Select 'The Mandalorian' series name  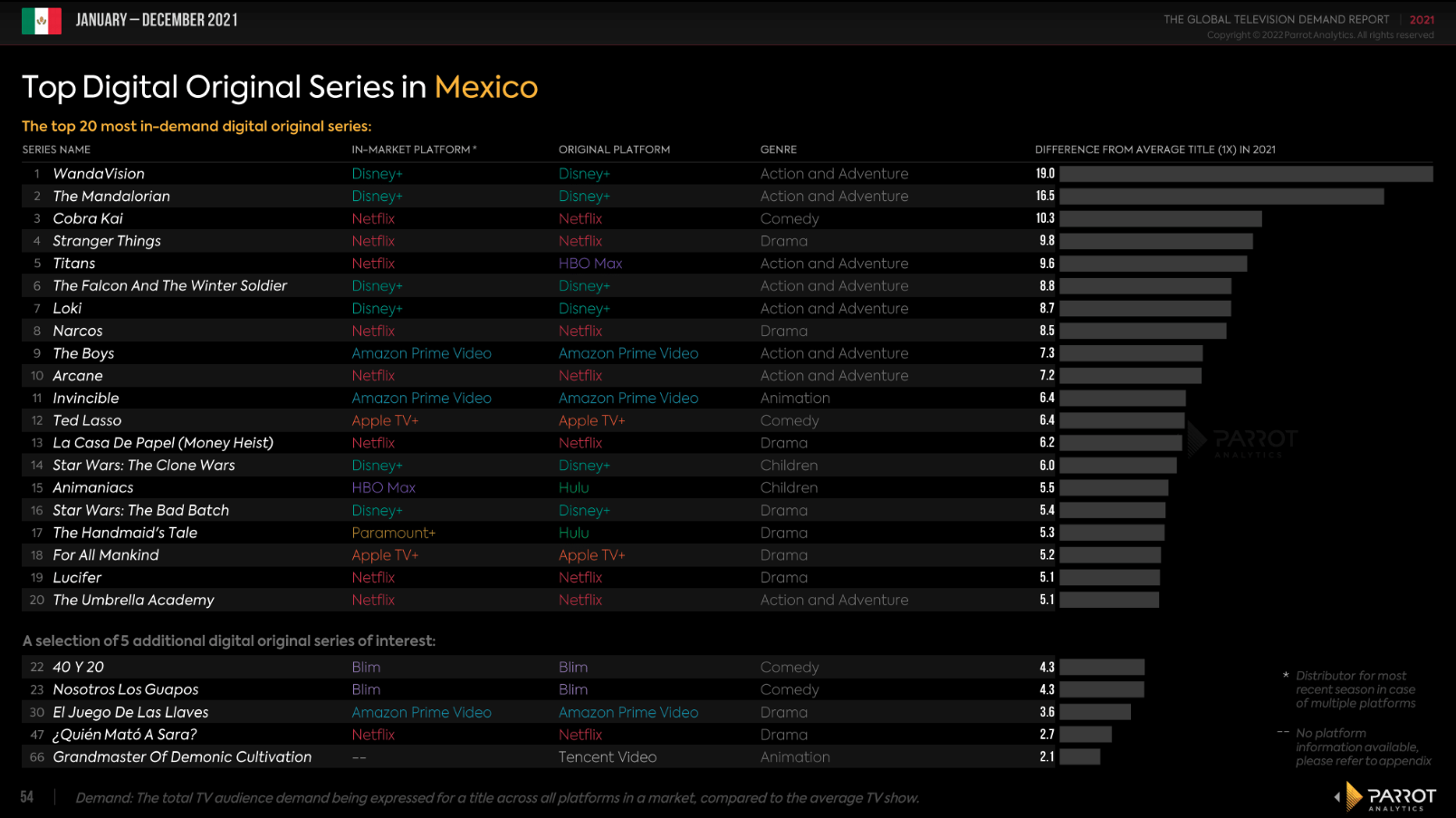(x=111, y=197)
